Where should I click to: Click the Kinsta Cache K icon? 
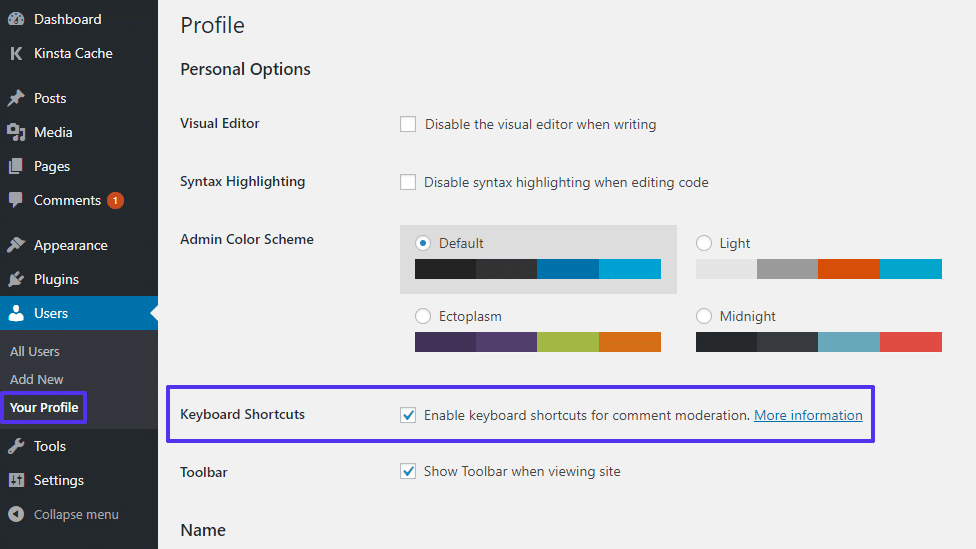tap(16, 53)
